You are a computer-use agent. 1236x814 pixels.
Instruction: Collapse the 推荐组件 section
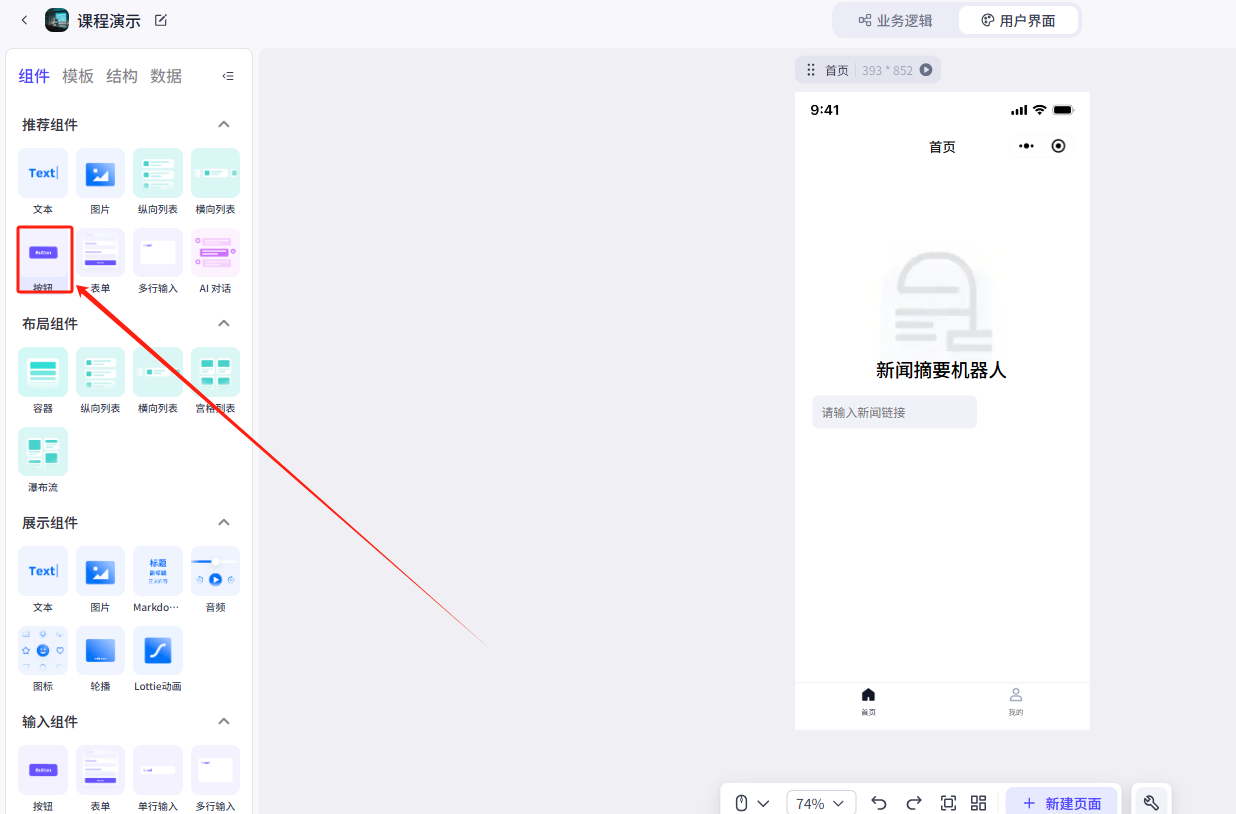click(224, 125)
